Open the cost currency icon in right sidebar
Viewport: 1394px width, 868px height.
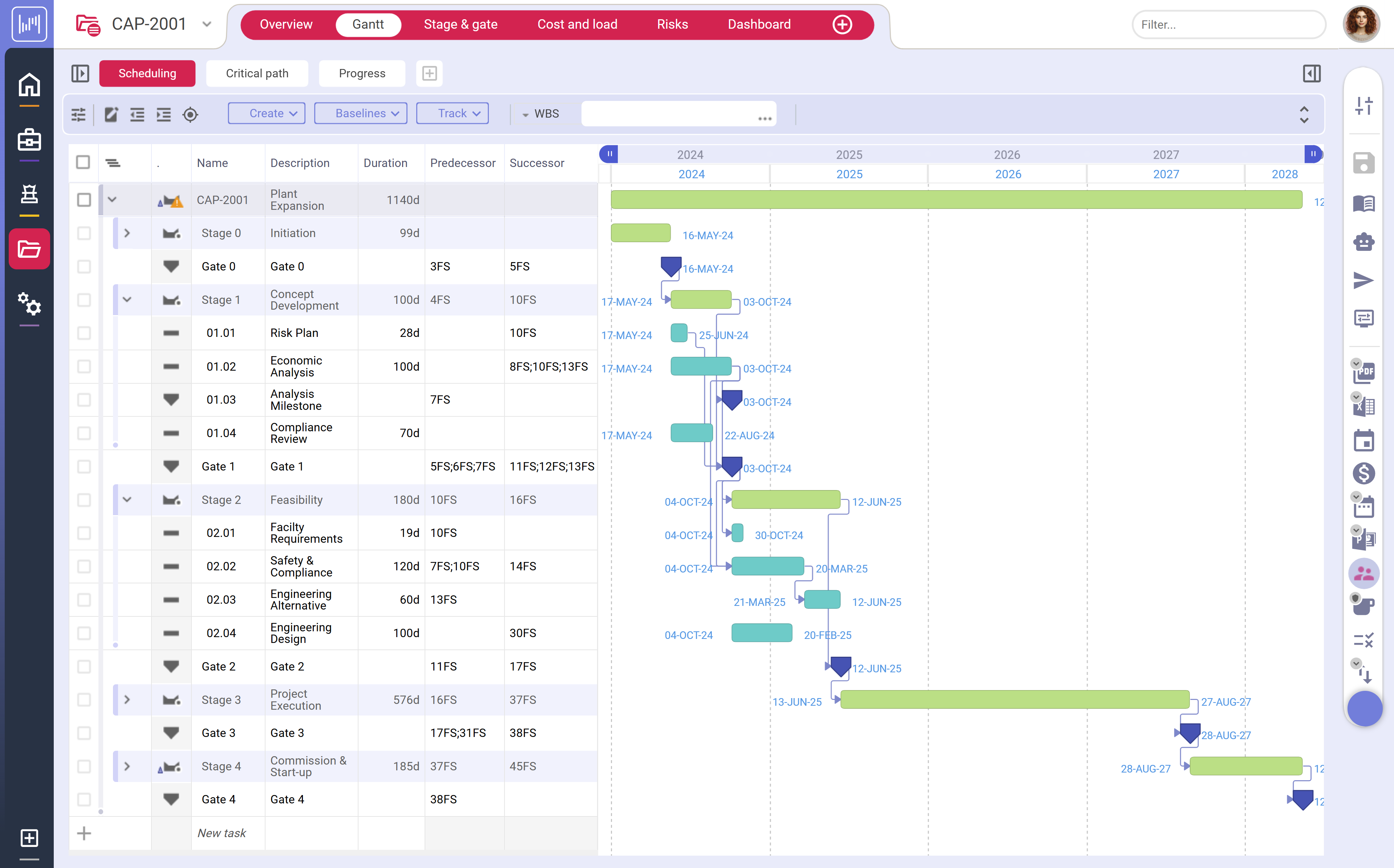point(1365,473)
